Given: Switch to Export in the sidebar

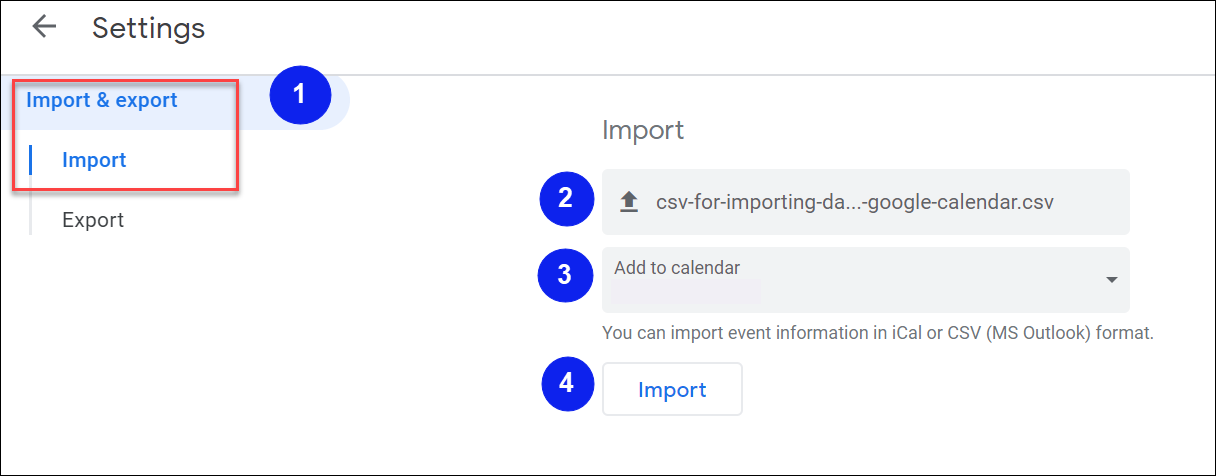Looking at the screenshot, I should [93, 220].
